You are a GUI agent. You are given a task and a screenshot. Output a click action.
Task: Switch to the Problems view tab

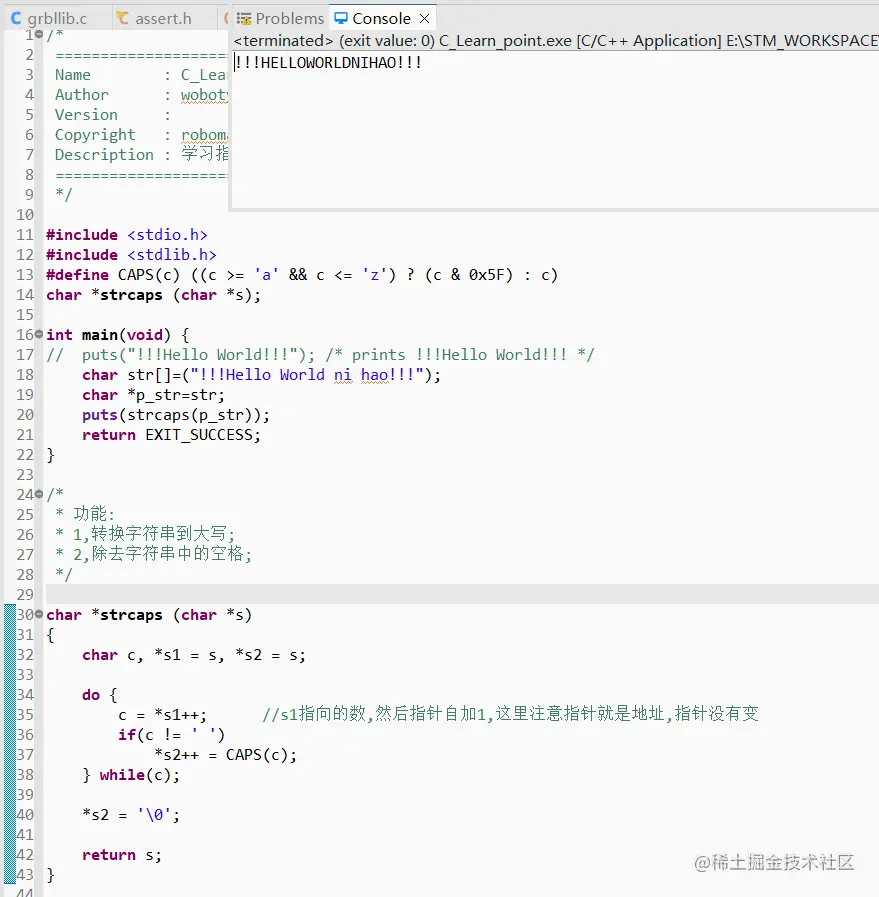280,18
